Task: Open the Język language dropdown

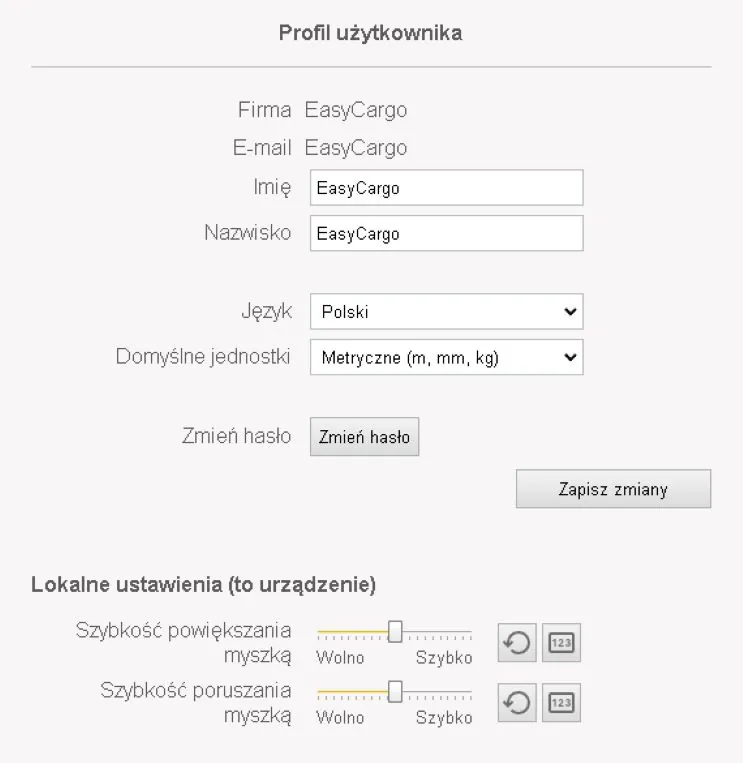Action: [446, 312]
